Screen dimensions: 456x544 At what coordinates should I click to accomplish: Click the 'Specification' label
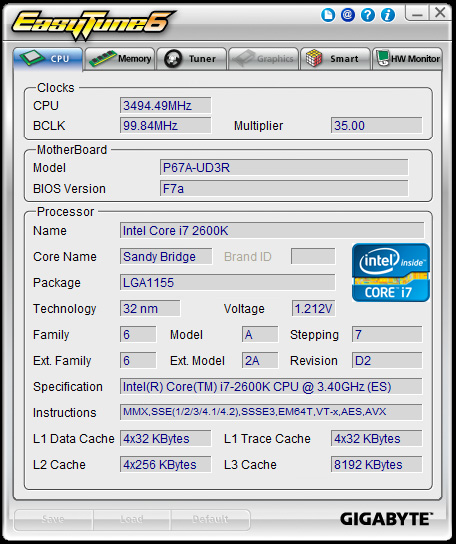pos(68,386)
